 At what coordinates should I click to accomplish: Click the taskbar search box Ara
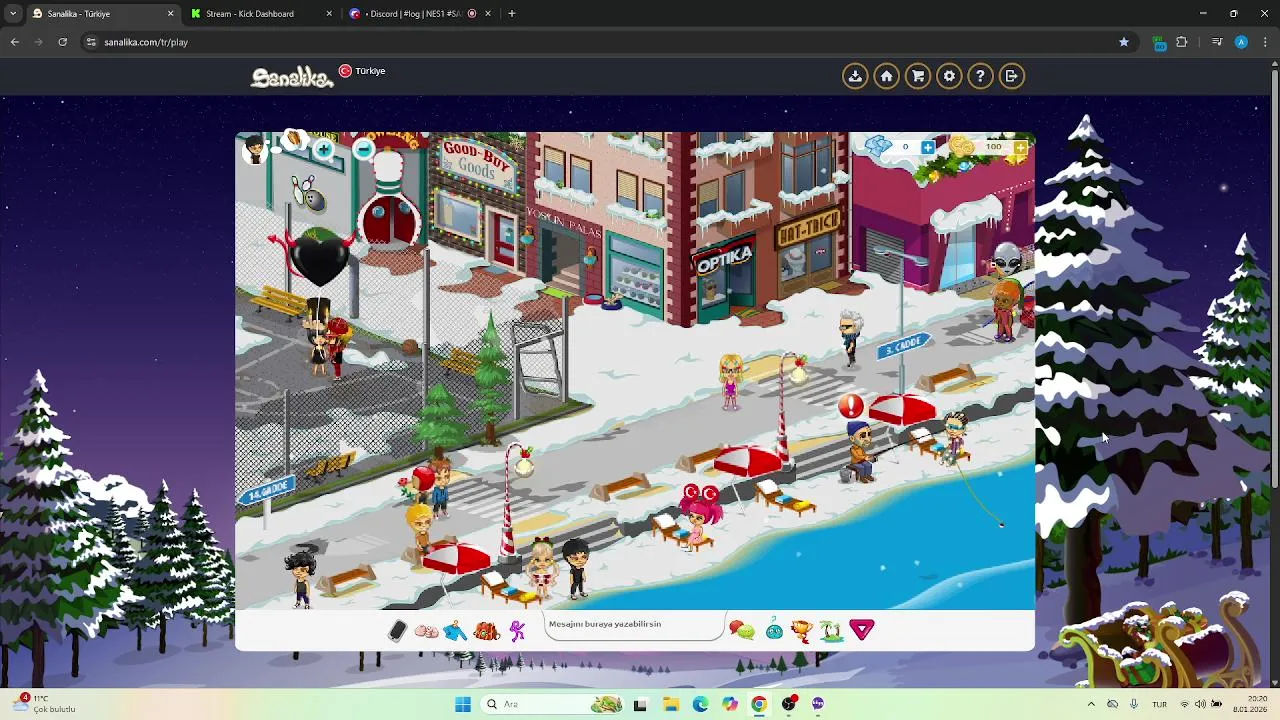click(x=553, y=704)
